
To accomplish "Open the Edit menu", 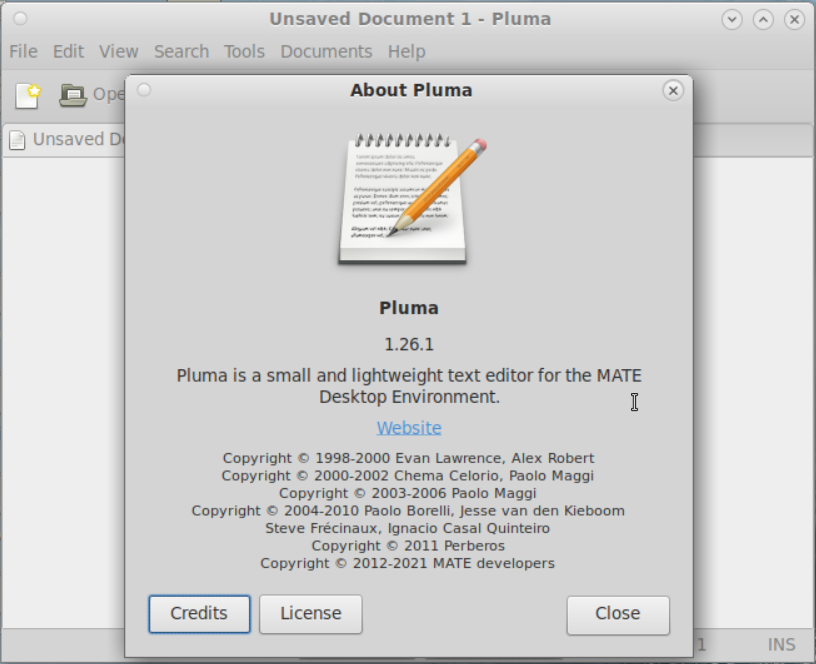I will 68,51.
